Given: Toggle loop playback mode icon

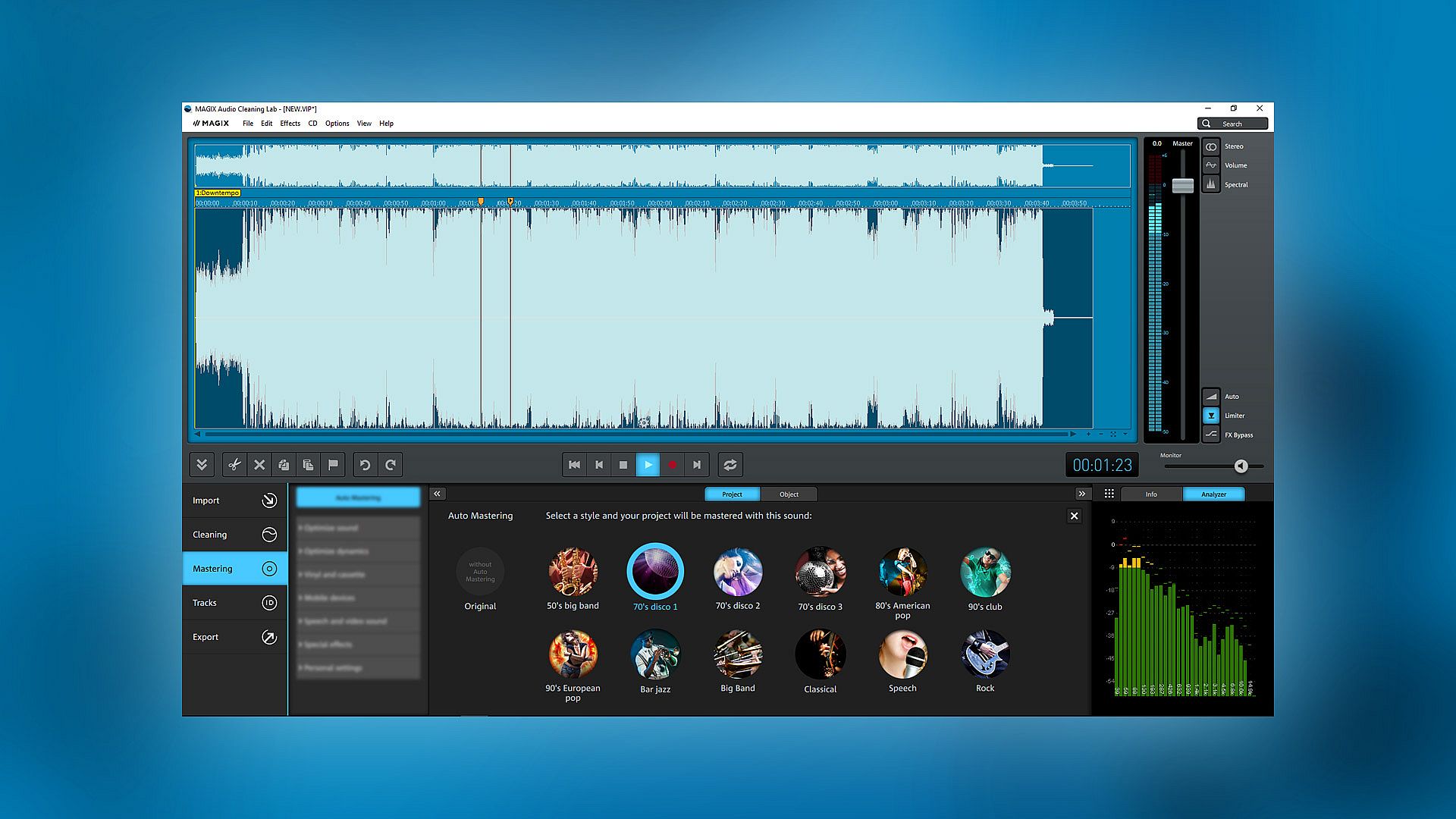Looking at the screenshot, I should [730, 465].
